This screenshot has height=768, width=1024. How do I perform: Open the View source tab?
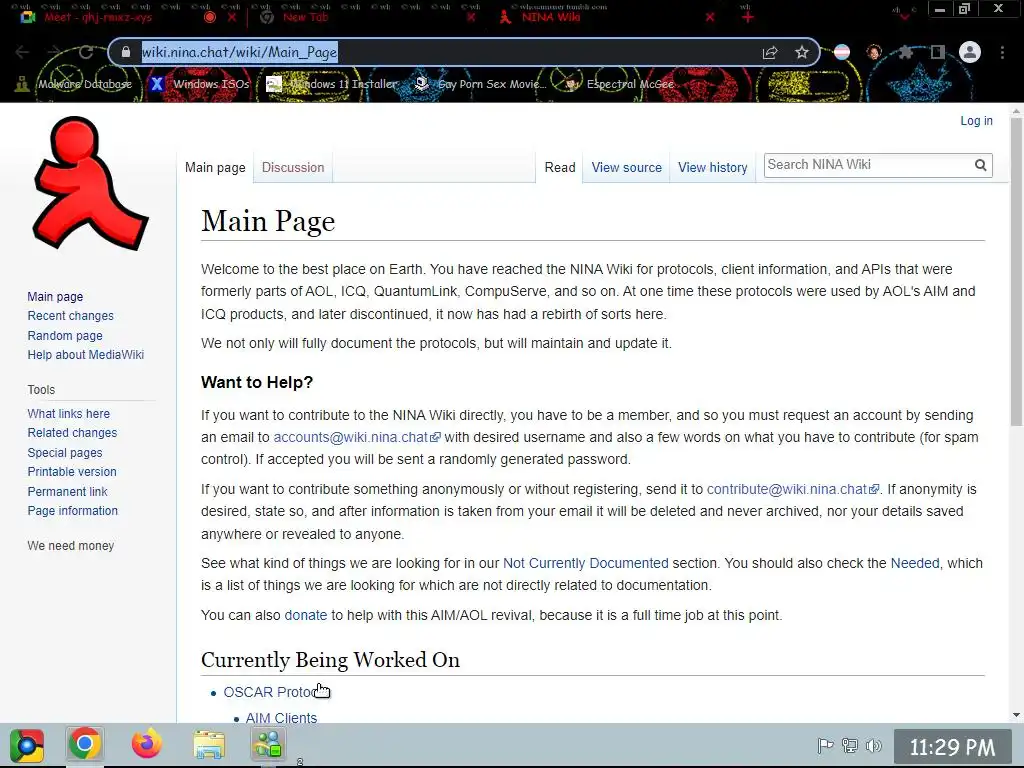pos(626,168)
